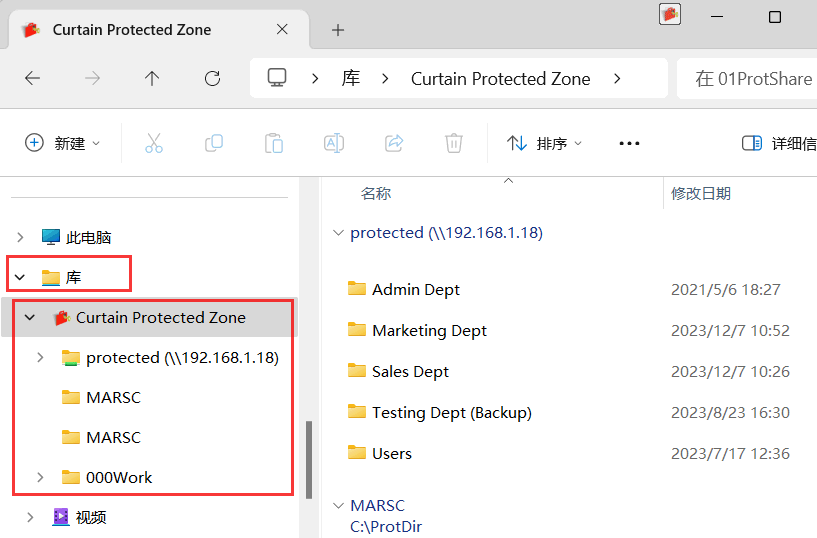Click the Delete trash can icon
The height and width of the screenshot is (538, 817).
(454, 143)
